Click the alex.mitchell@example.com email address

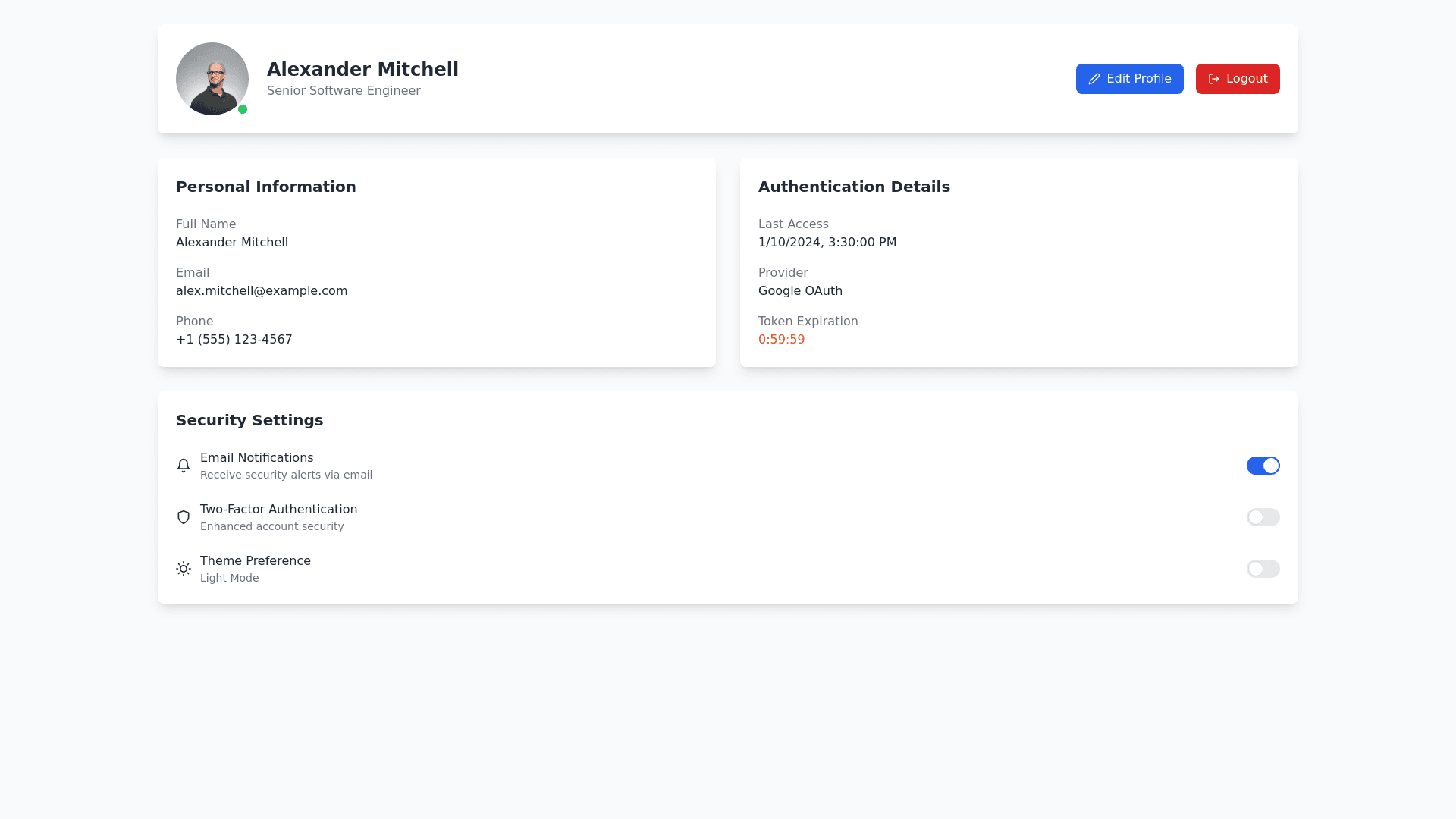coord(262,291)
